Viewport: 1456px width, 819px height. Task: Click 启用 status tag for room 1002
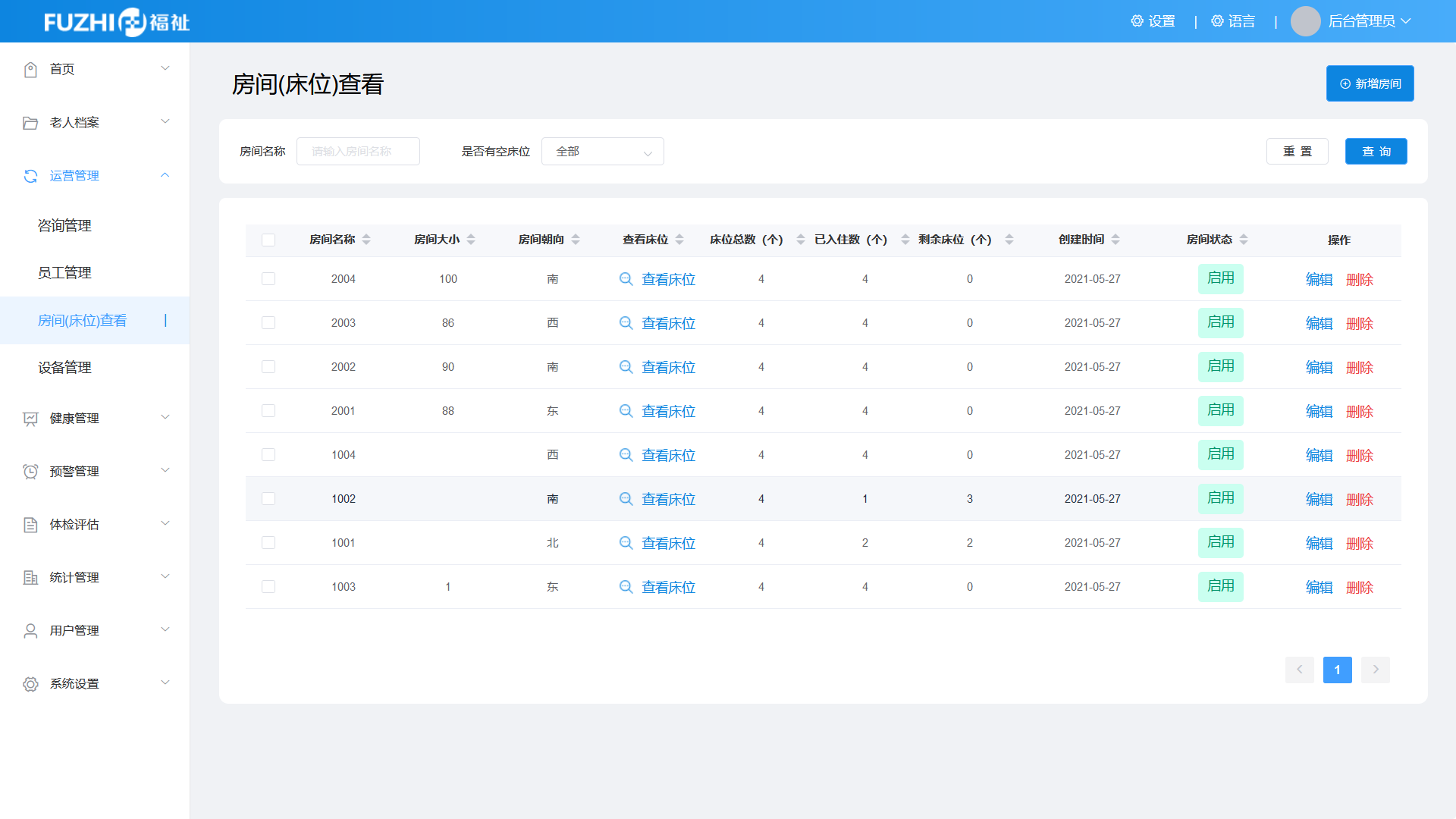(1221, 499)
